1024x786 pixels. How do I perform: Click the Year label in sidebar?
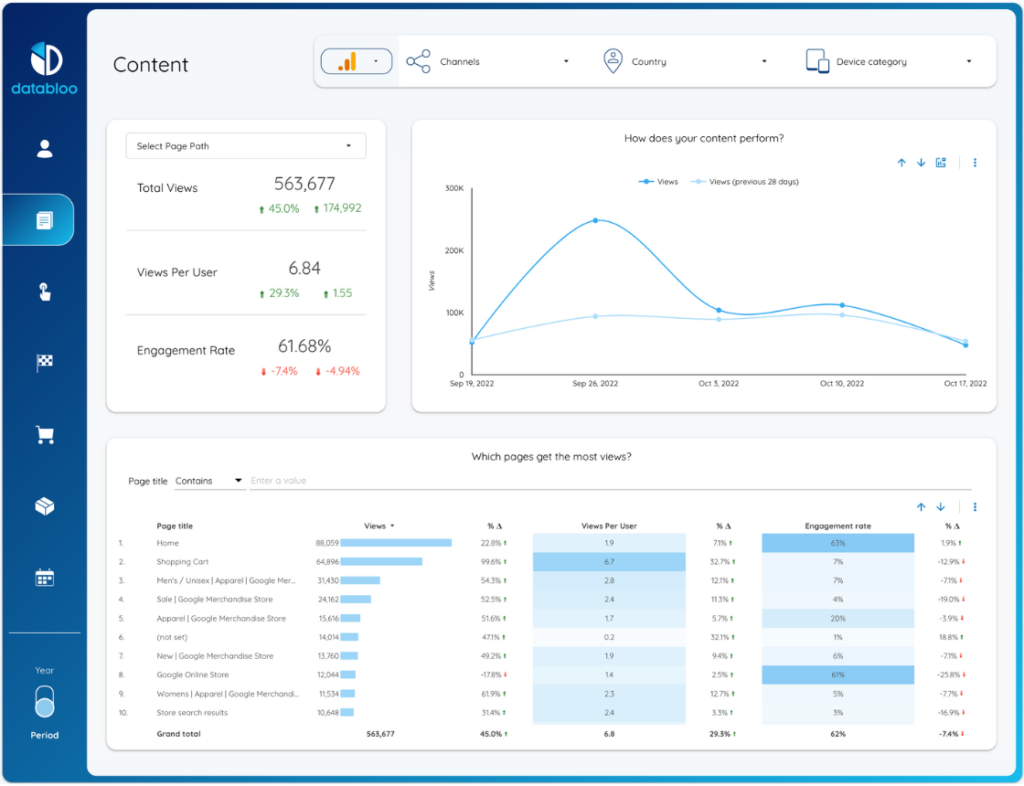point(44,671)
